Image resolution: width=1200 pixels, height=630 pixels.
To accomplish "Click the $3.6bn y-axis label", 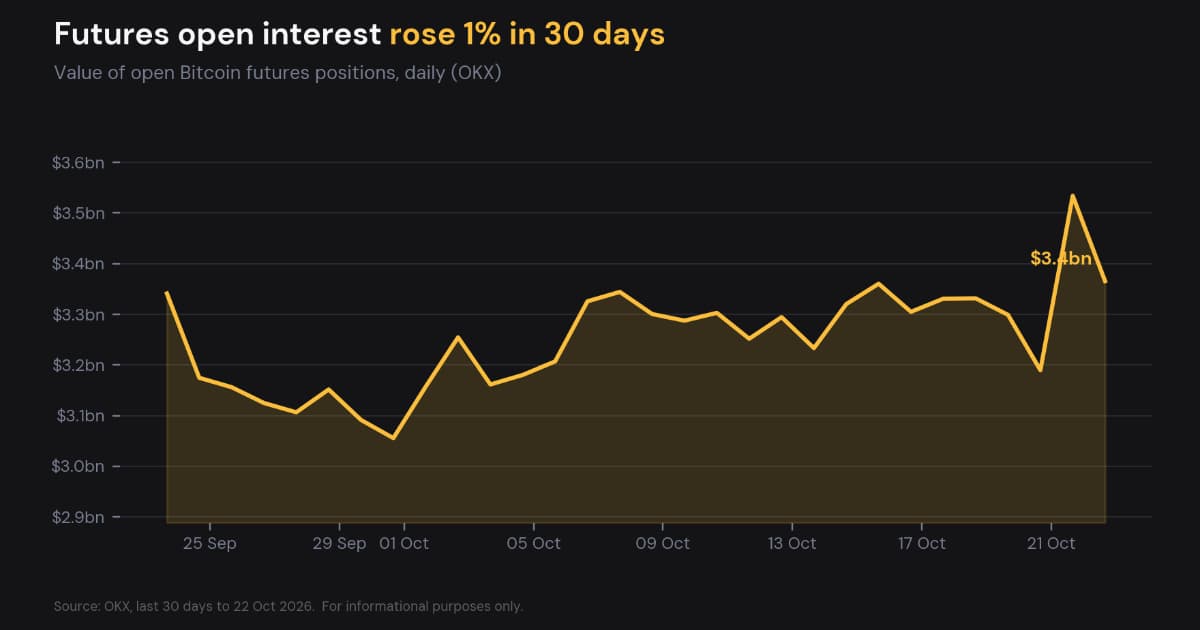I will tap(77, 163).
